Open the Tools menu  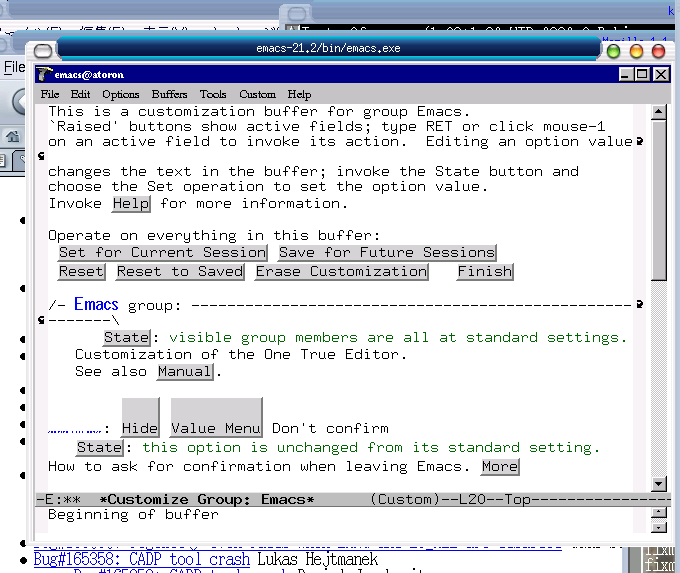coord(213,95)
